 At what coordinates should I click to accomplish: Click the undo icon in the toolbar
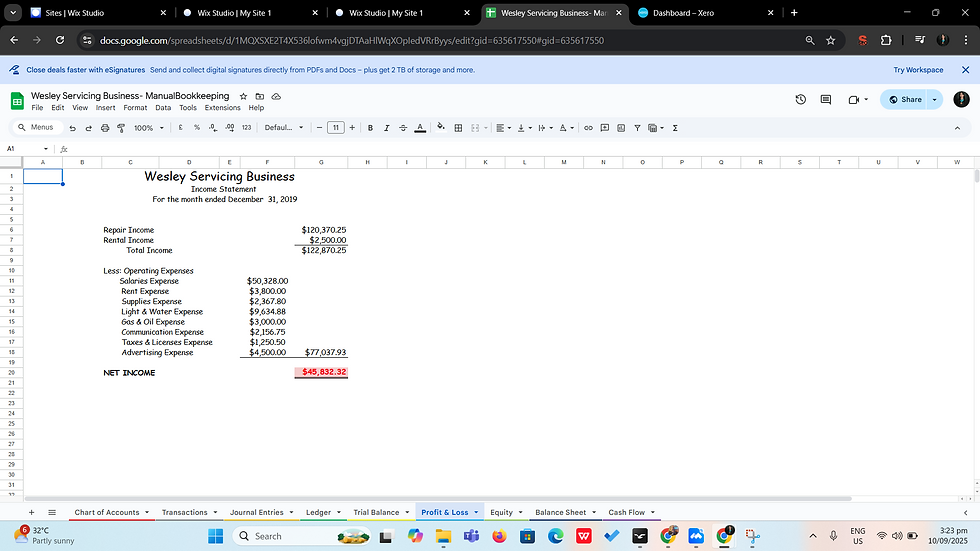(72, 127)
